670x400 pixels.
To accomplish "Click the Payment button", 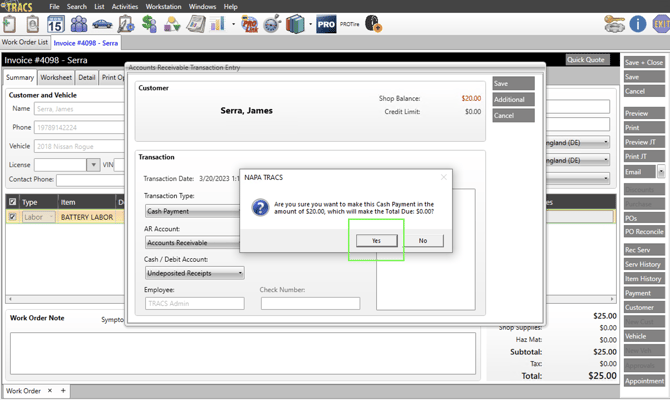I will click(644, 293).
